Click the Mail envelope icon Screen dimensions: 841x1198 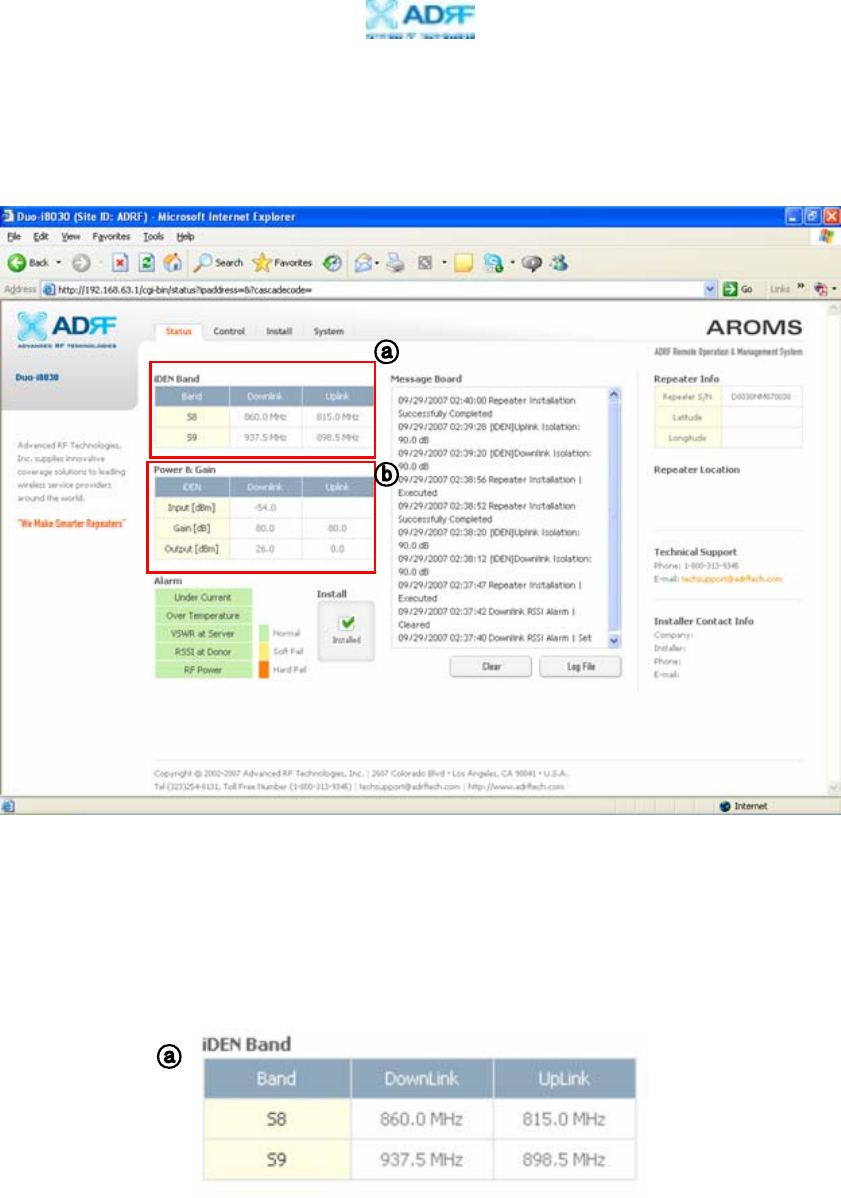click(363, 263)
